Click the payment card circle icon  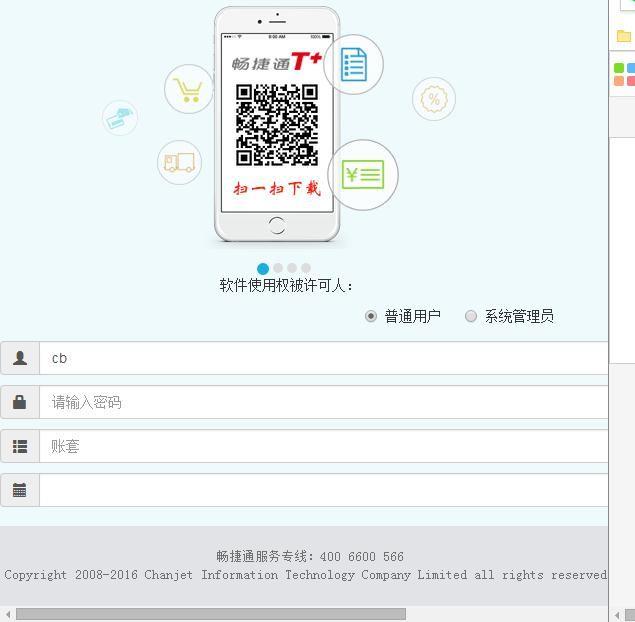pyautogui.click(x=120, y=117)
